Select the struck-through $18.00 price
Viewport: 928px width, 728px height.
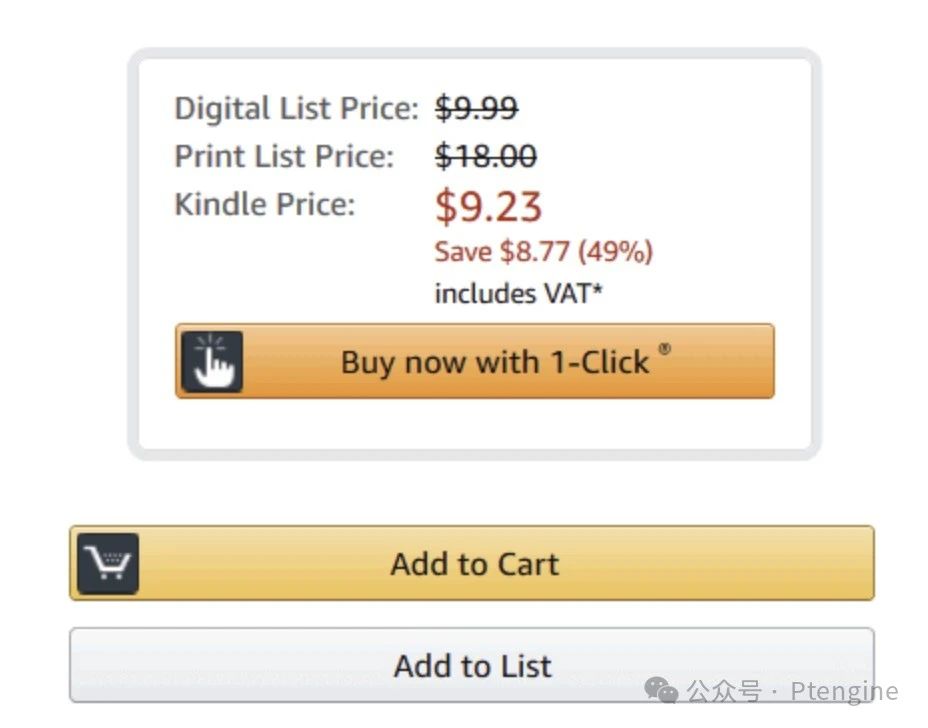point(486,156)
